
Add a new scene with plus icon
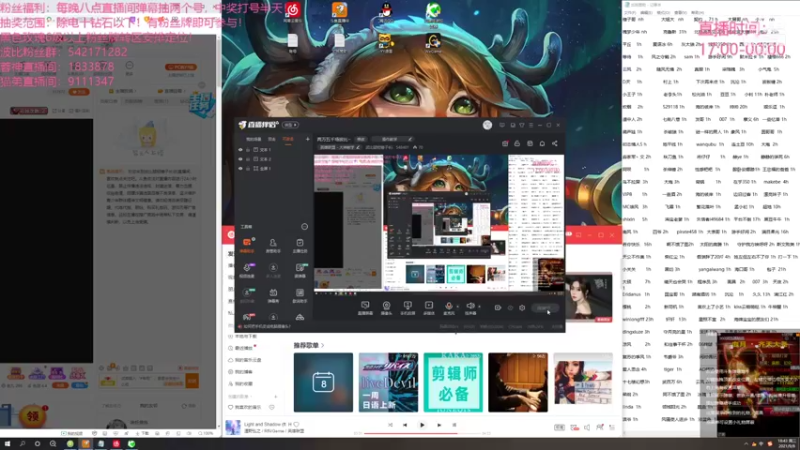307,139
